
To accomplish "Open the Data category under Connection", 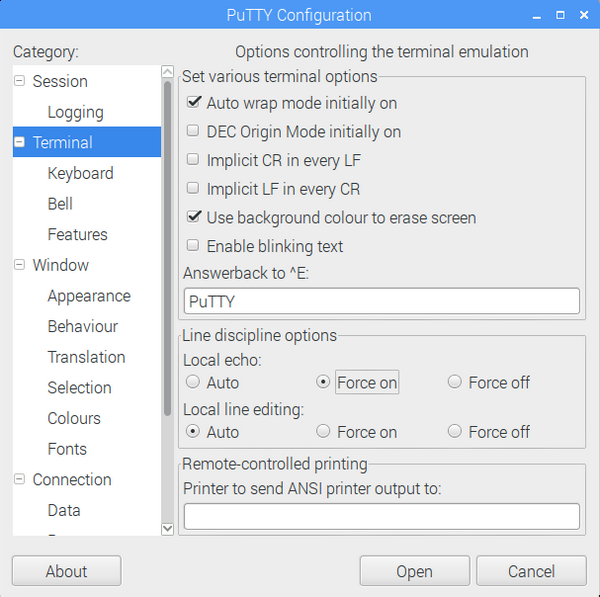I will click(x=64, y=510).
